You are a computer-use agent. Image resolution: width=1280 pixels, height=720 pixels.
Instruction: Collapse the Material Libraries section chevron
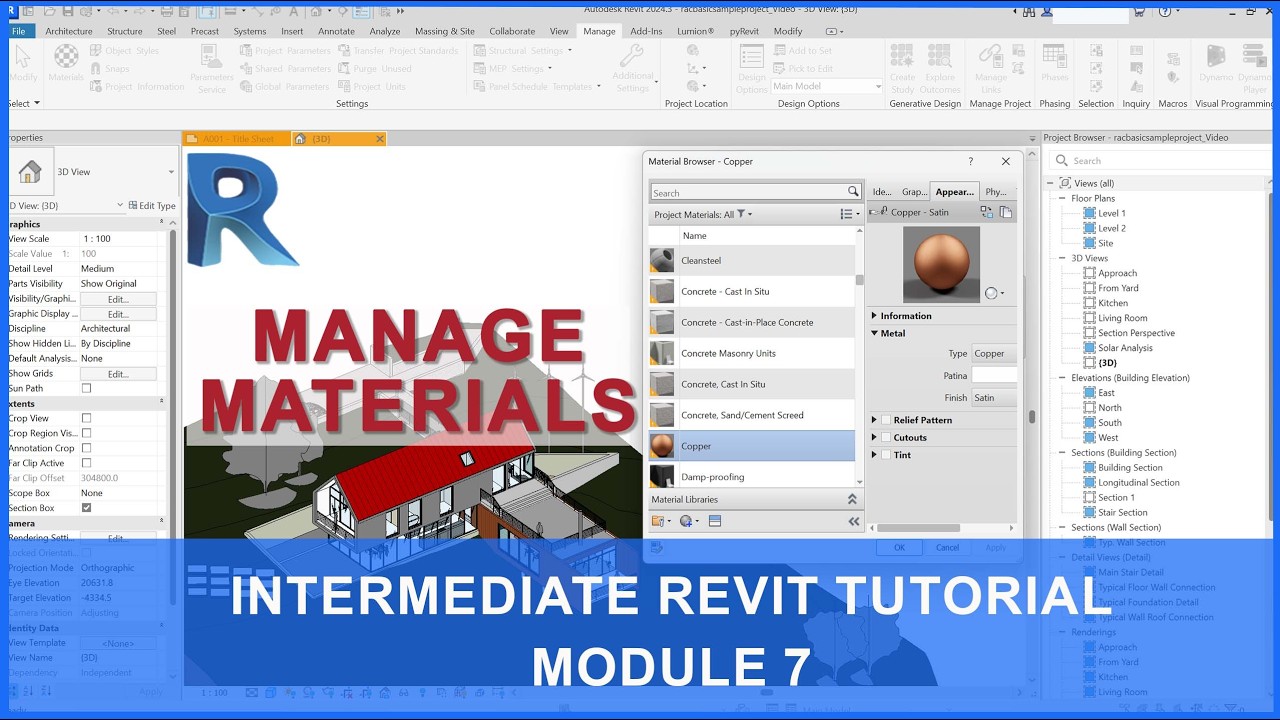pyautogui.click(x=852, y=499)
